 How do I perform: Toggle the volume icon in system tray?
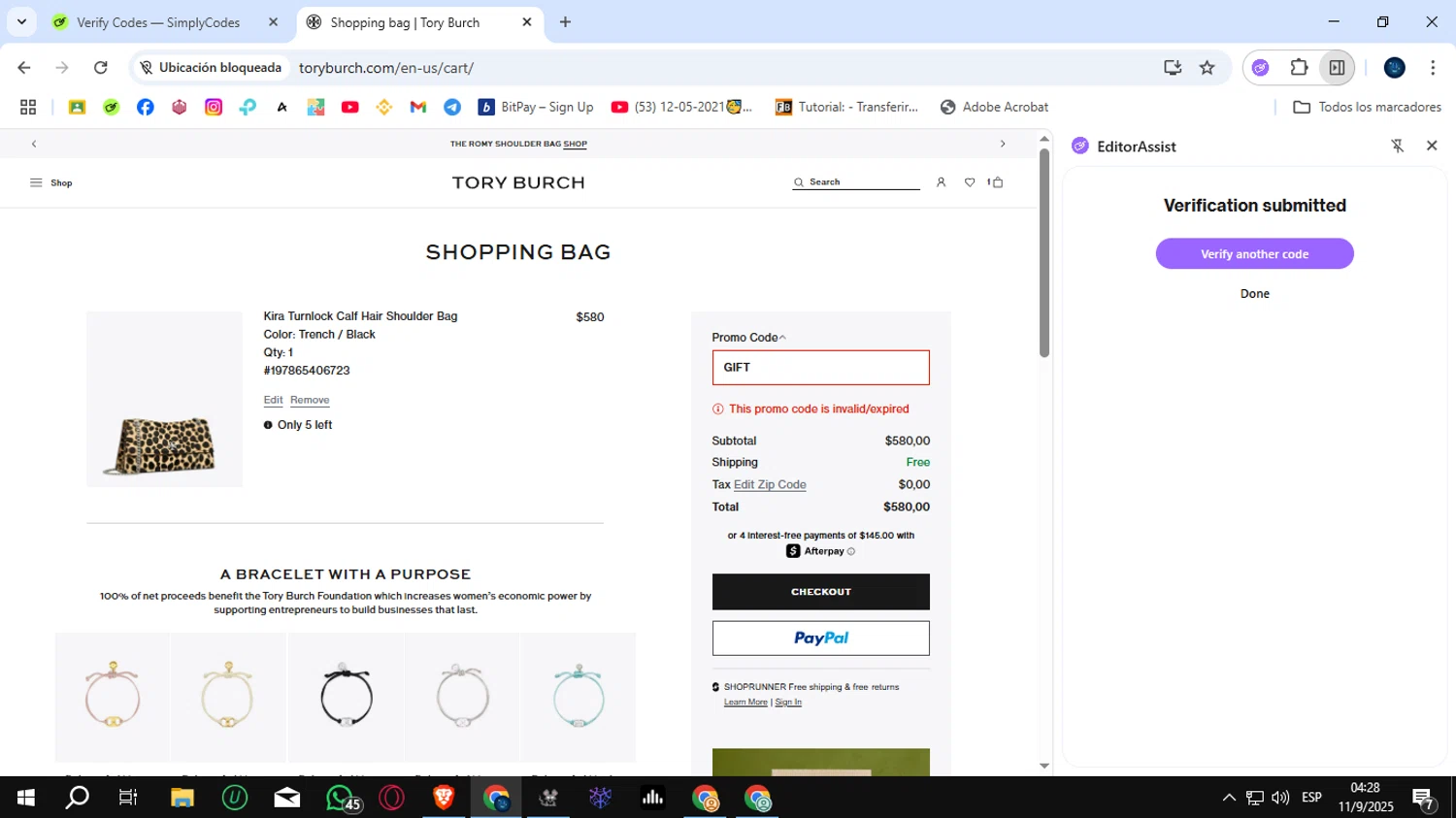(x=1280, y=798)
